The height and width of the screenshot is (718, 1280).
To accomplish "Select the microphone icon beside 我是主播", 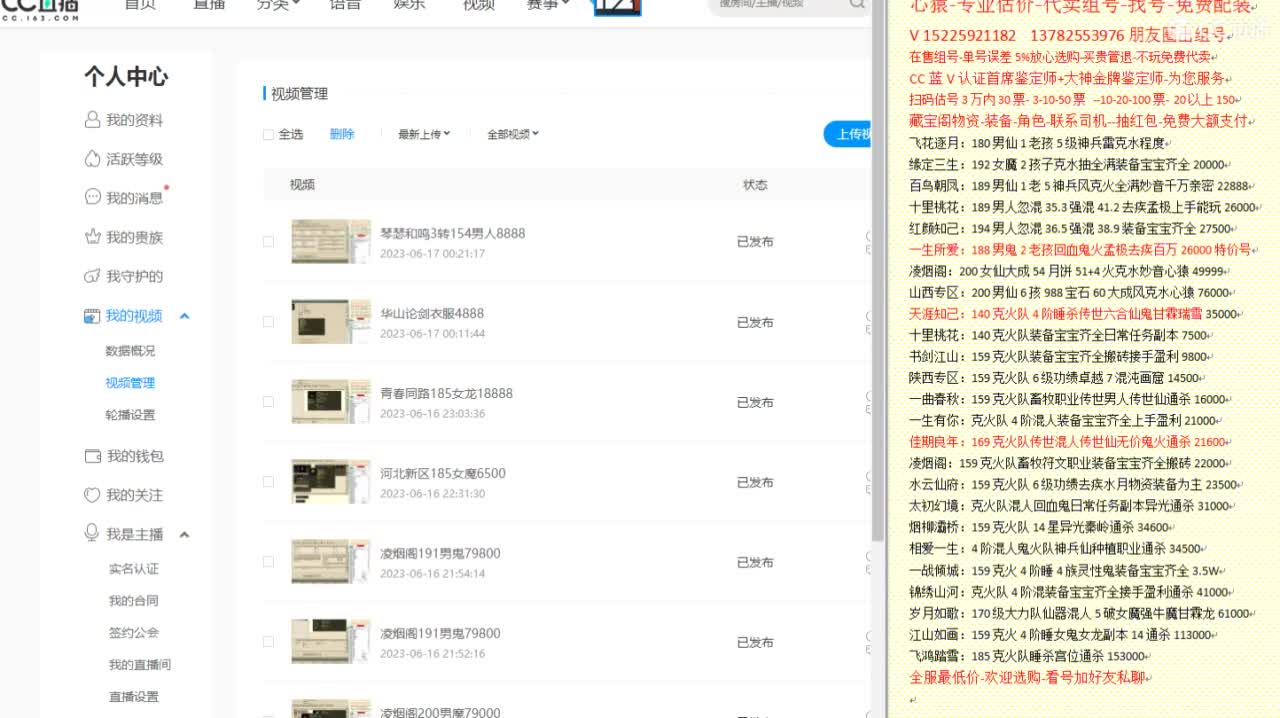I will pos(92,533).
